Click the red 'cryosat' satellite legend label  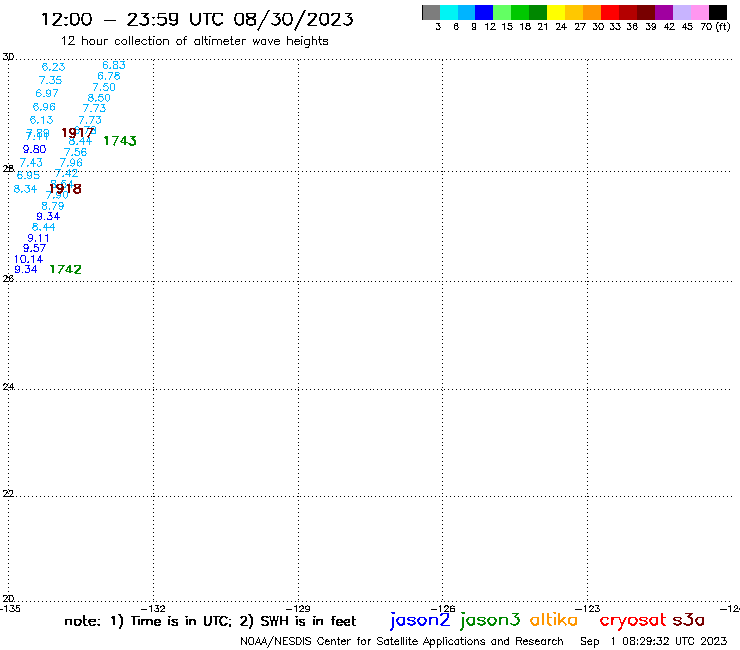point(633,621)
